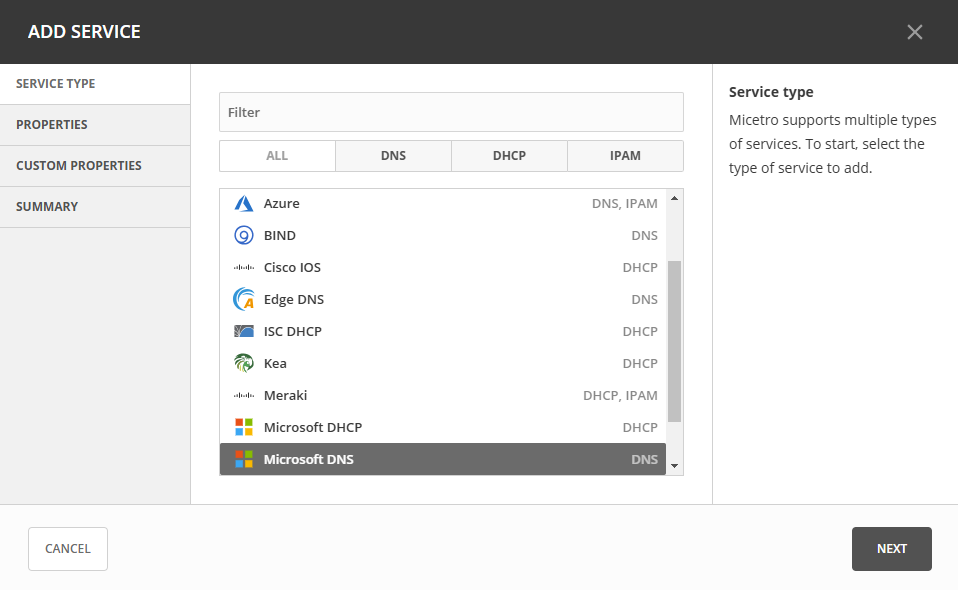Click the Microsoft DNS Windows icon
This screenshot has width=958, height=590.
pyautogui.click(x=244, y=460)
